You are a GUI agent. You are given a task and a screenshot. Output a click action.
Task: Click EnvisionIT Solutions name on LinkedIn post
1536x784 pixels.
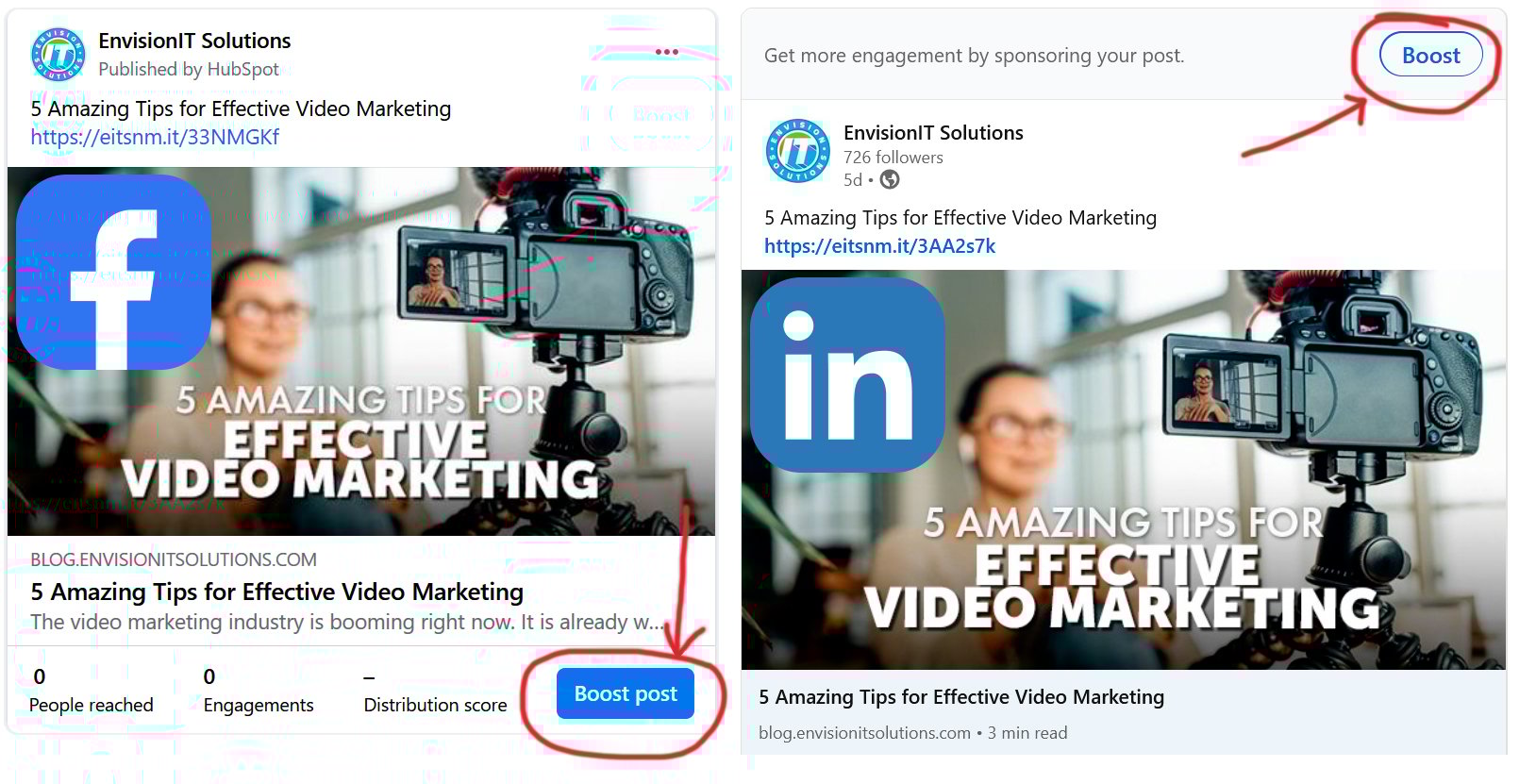click(933, 133)
